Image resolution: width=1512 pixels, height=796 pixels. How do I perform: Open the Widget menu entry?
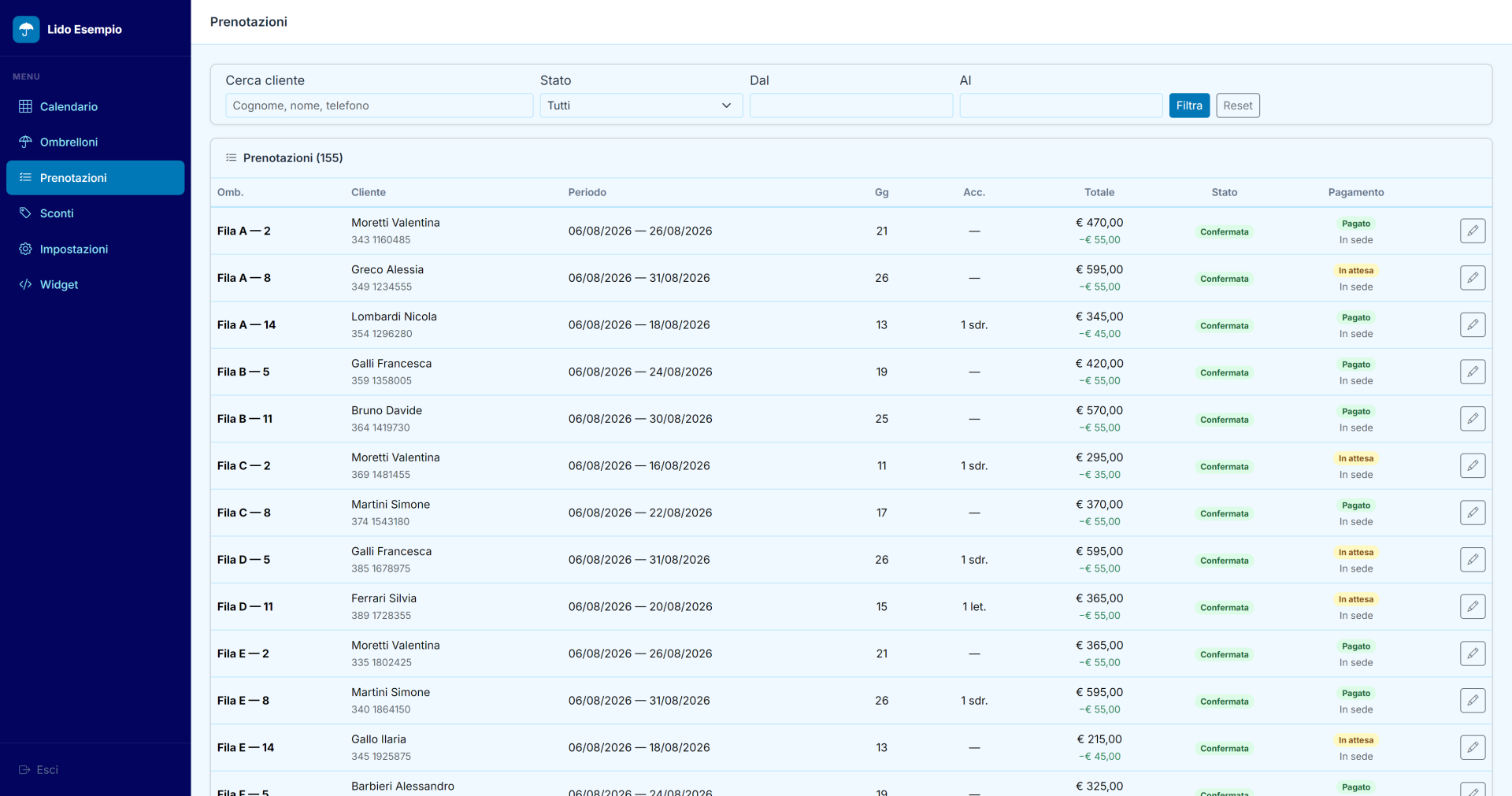coord(95,284)
